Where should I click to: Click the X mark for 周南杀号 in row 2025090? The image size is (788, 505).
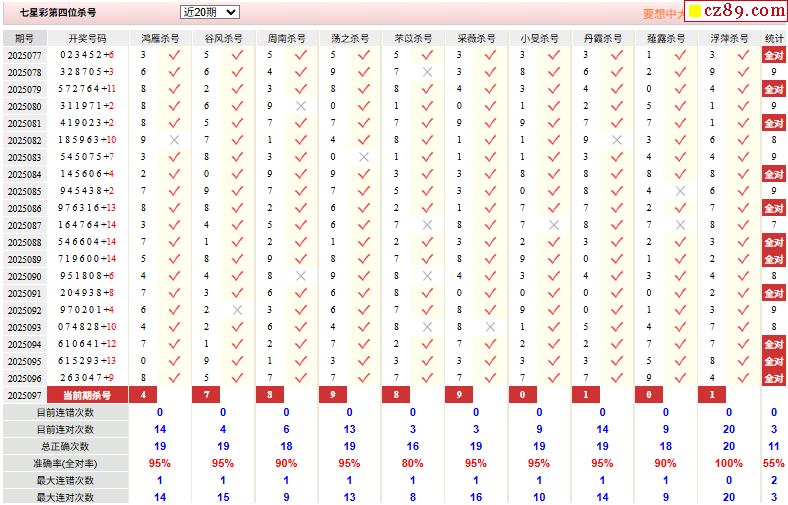tap(301, 276)
